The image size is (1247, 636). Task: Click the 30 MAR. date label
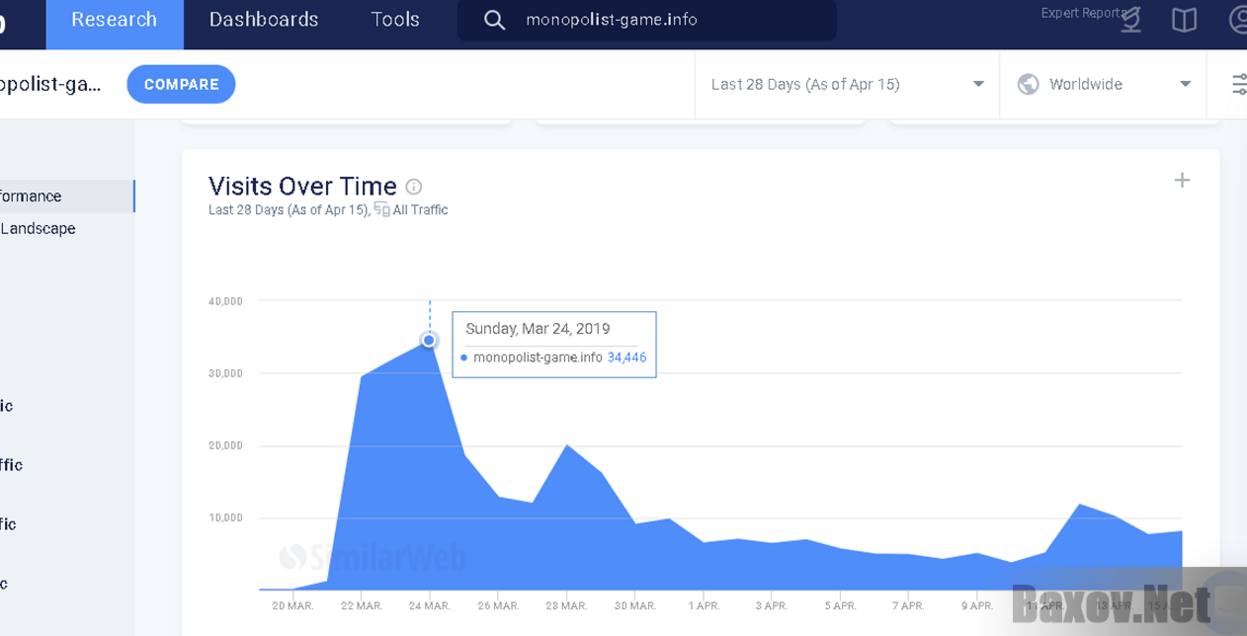click(x=635, y=606)
